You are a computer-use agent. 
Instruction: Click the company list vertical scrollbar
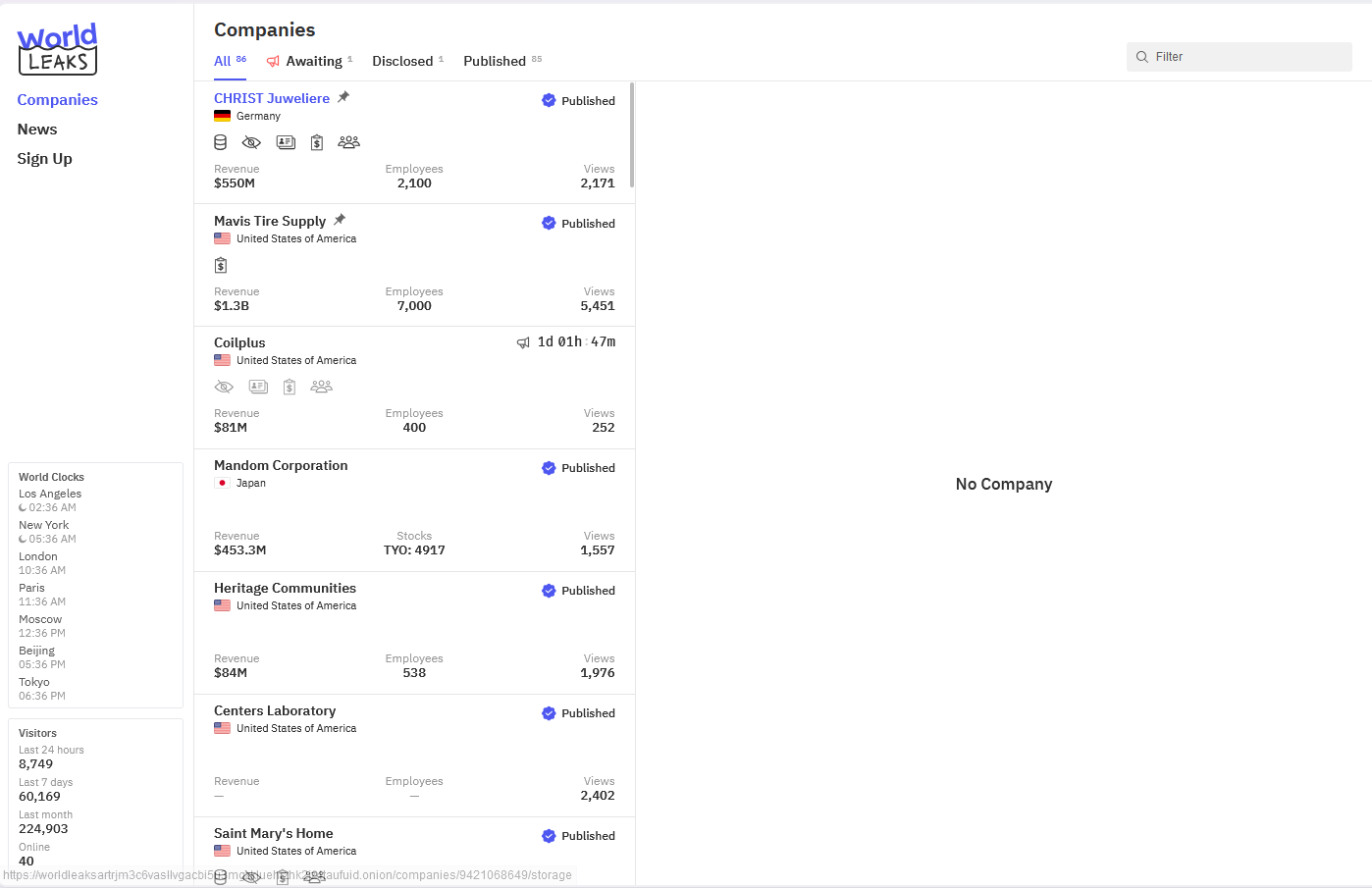pos(632,135)
